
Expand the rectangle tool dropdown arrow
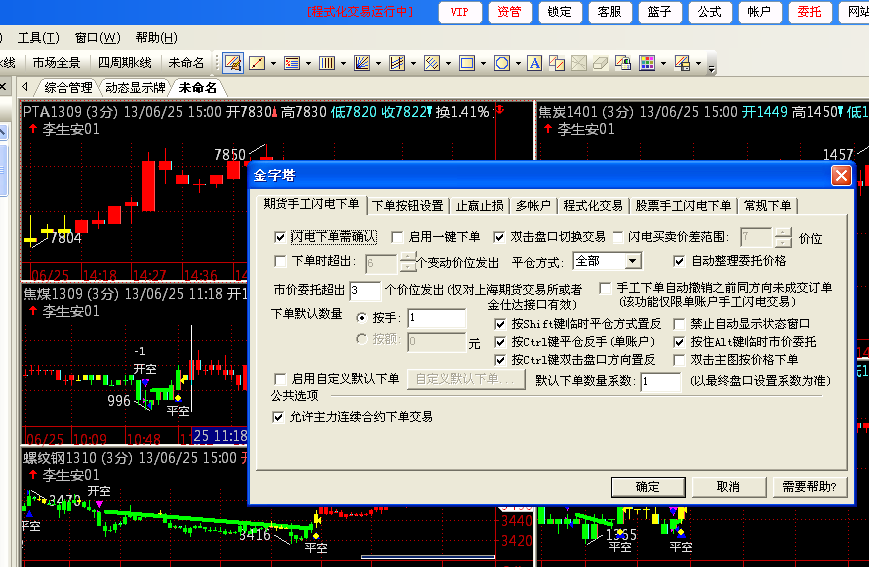click(483, 63)
